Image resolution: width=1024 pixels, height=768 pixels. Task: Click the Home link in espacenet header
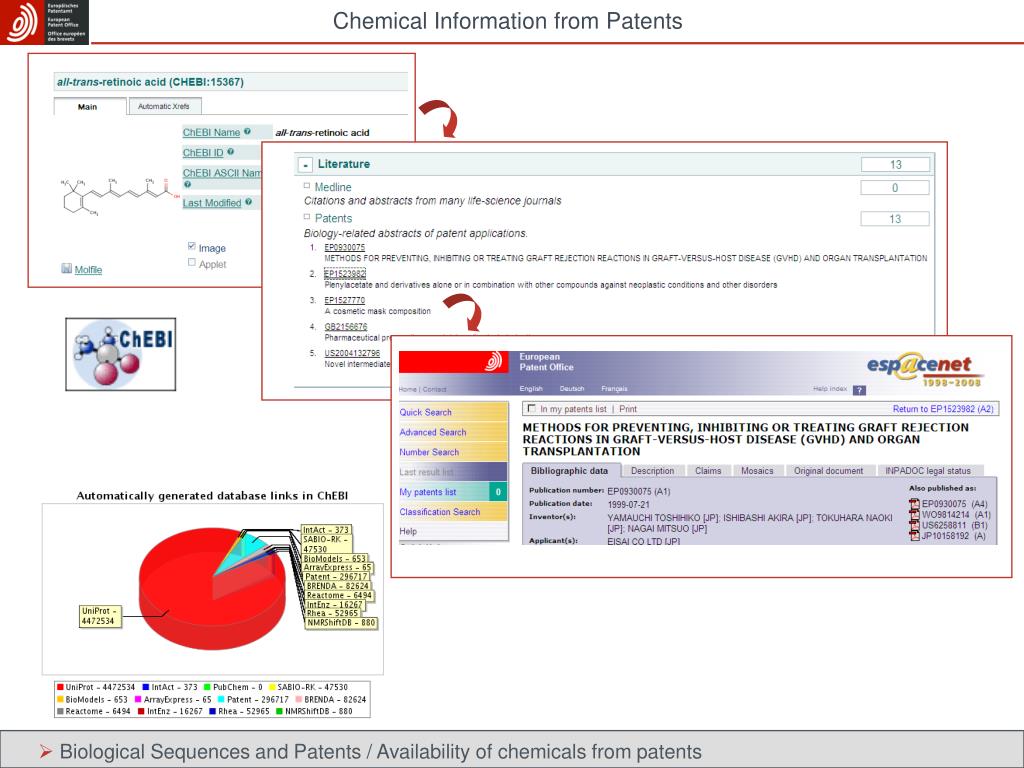[x=408, y=389]
